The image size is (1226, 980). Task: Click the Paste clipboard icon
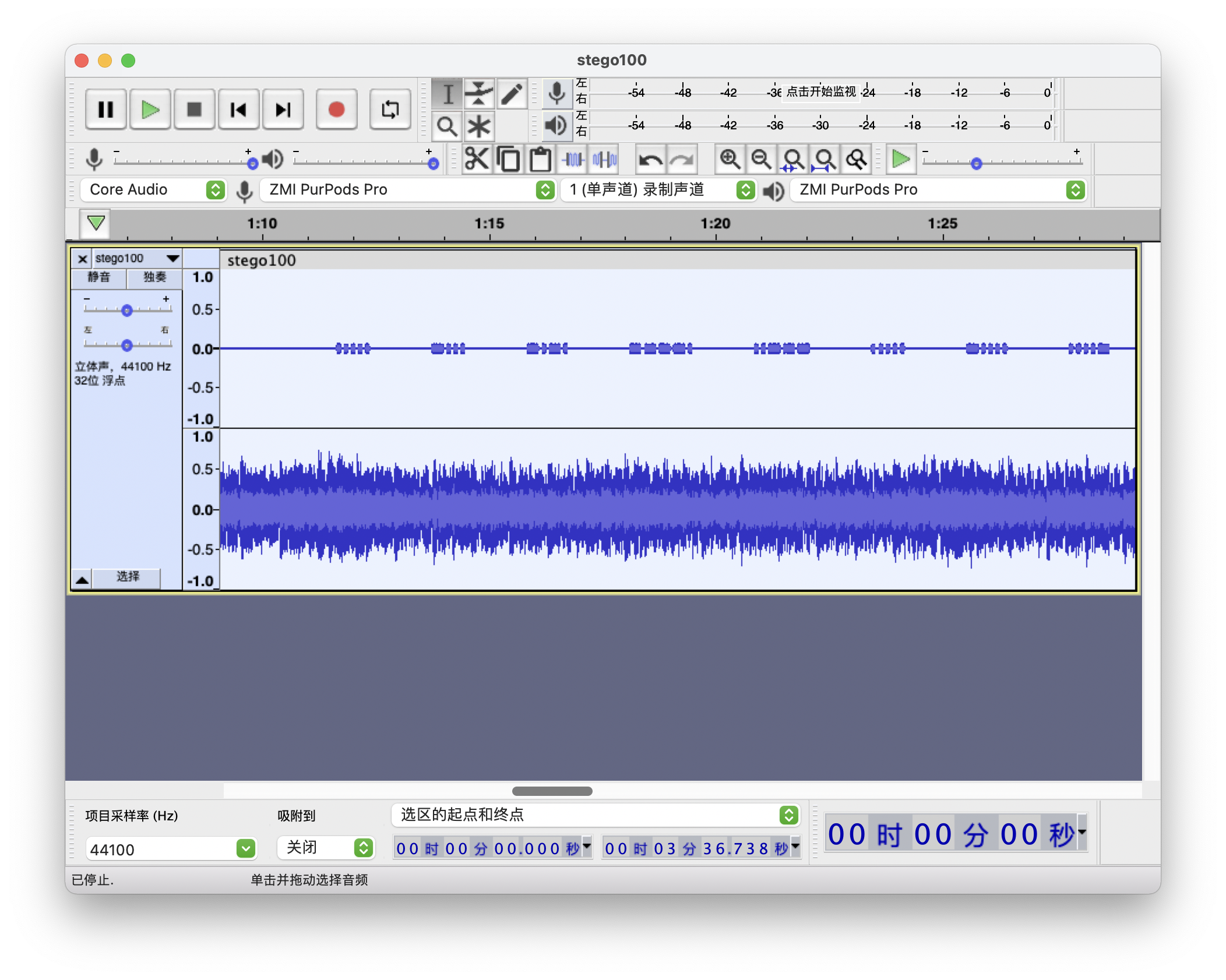click(540, 159)
